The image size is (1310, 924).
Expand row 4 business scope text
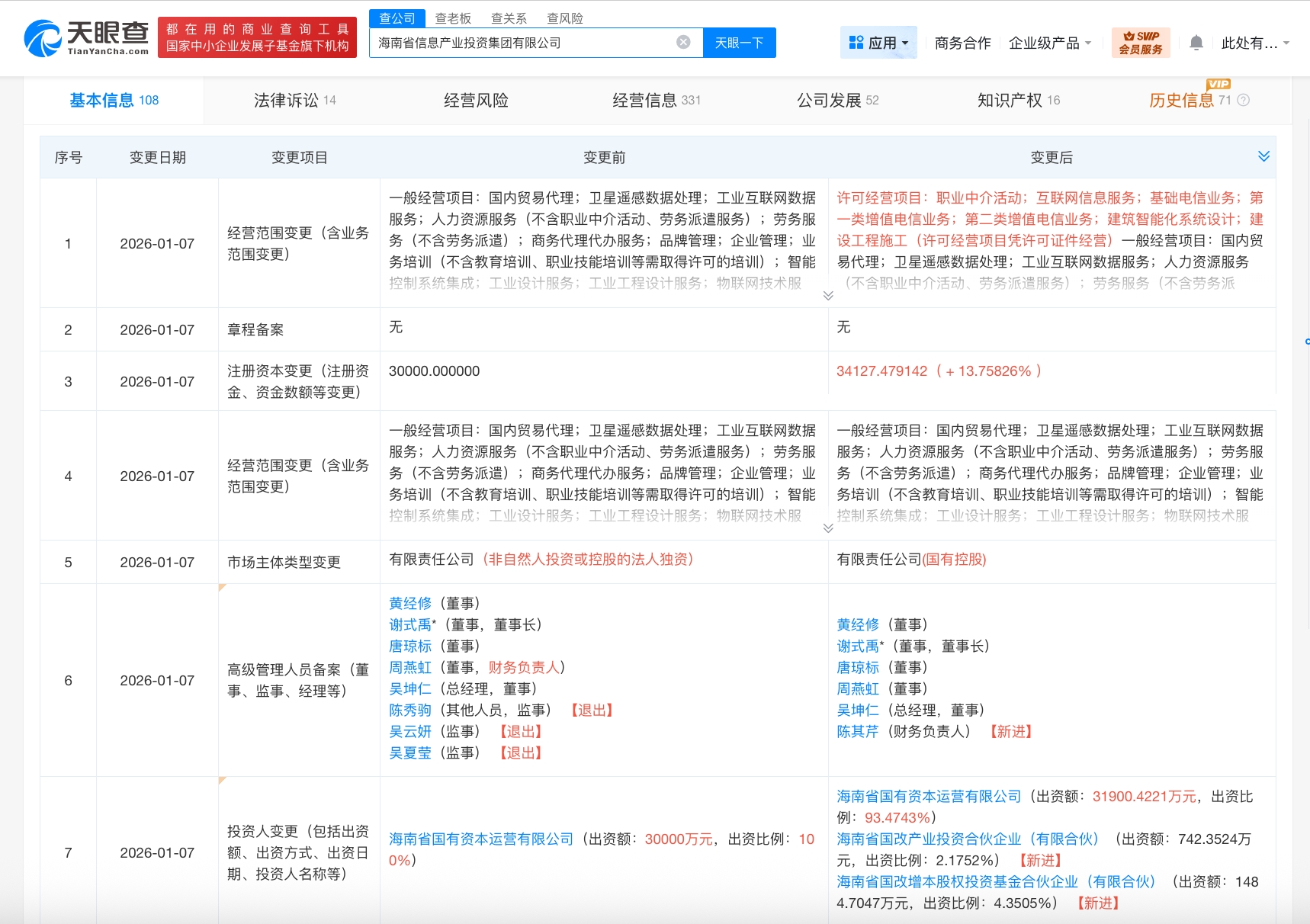(828, 528)
